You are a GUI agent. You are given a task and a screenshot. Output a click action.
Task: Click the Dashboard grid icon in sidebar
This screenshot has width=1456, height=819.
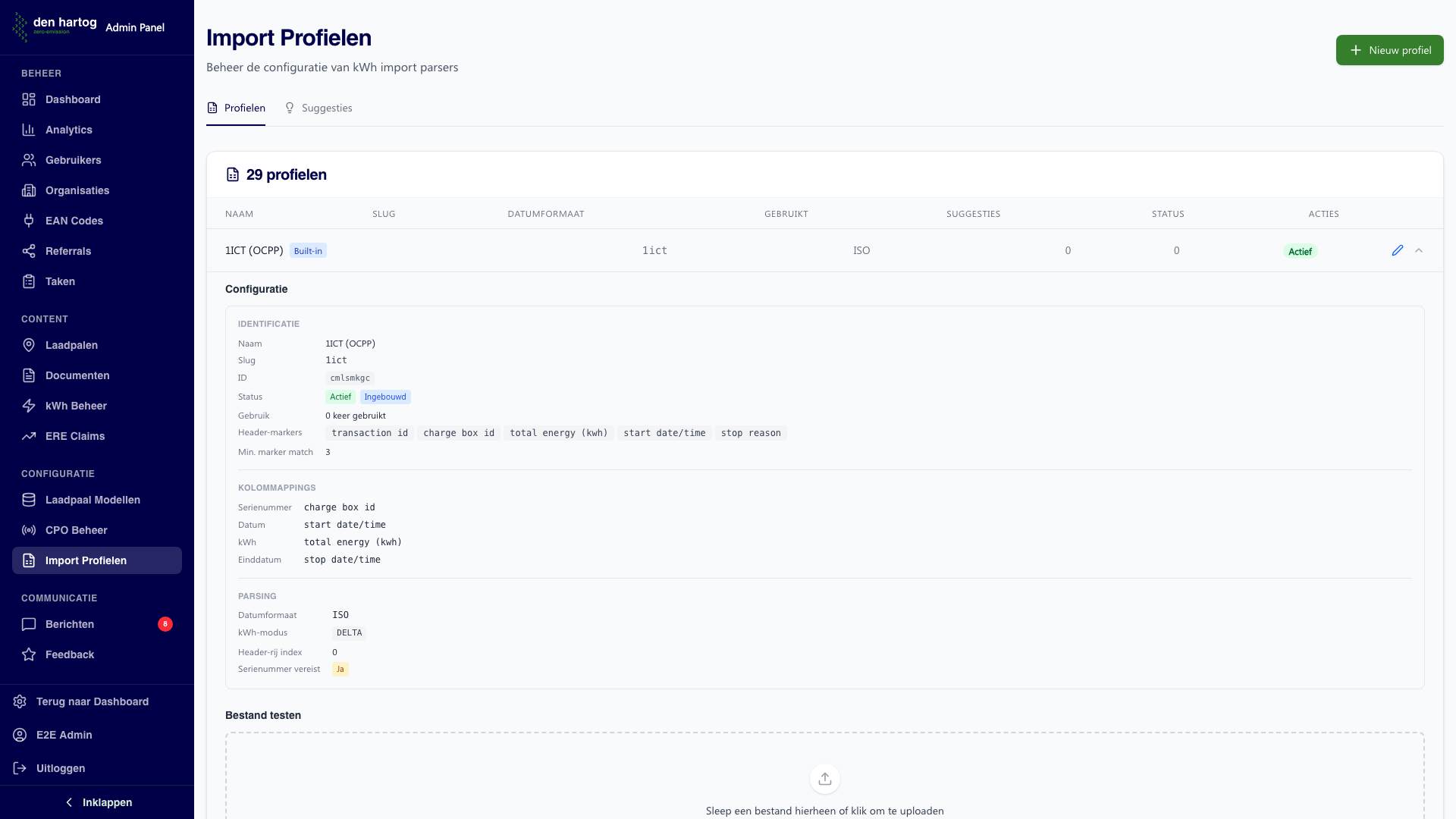(x=29, y=99)
